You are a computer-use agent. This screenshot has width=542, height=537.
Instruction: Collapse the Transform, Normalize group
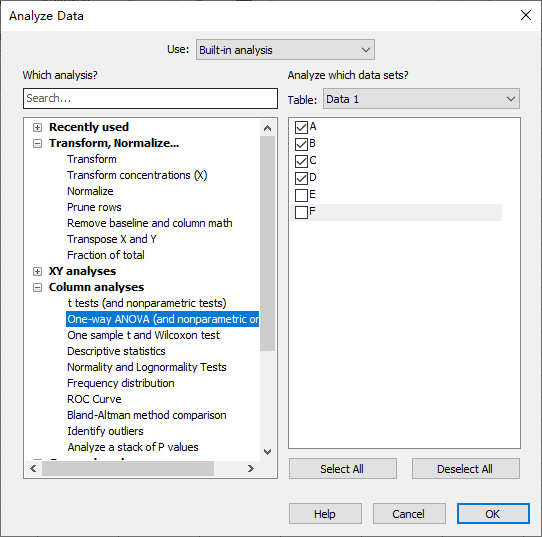(37, 143)
